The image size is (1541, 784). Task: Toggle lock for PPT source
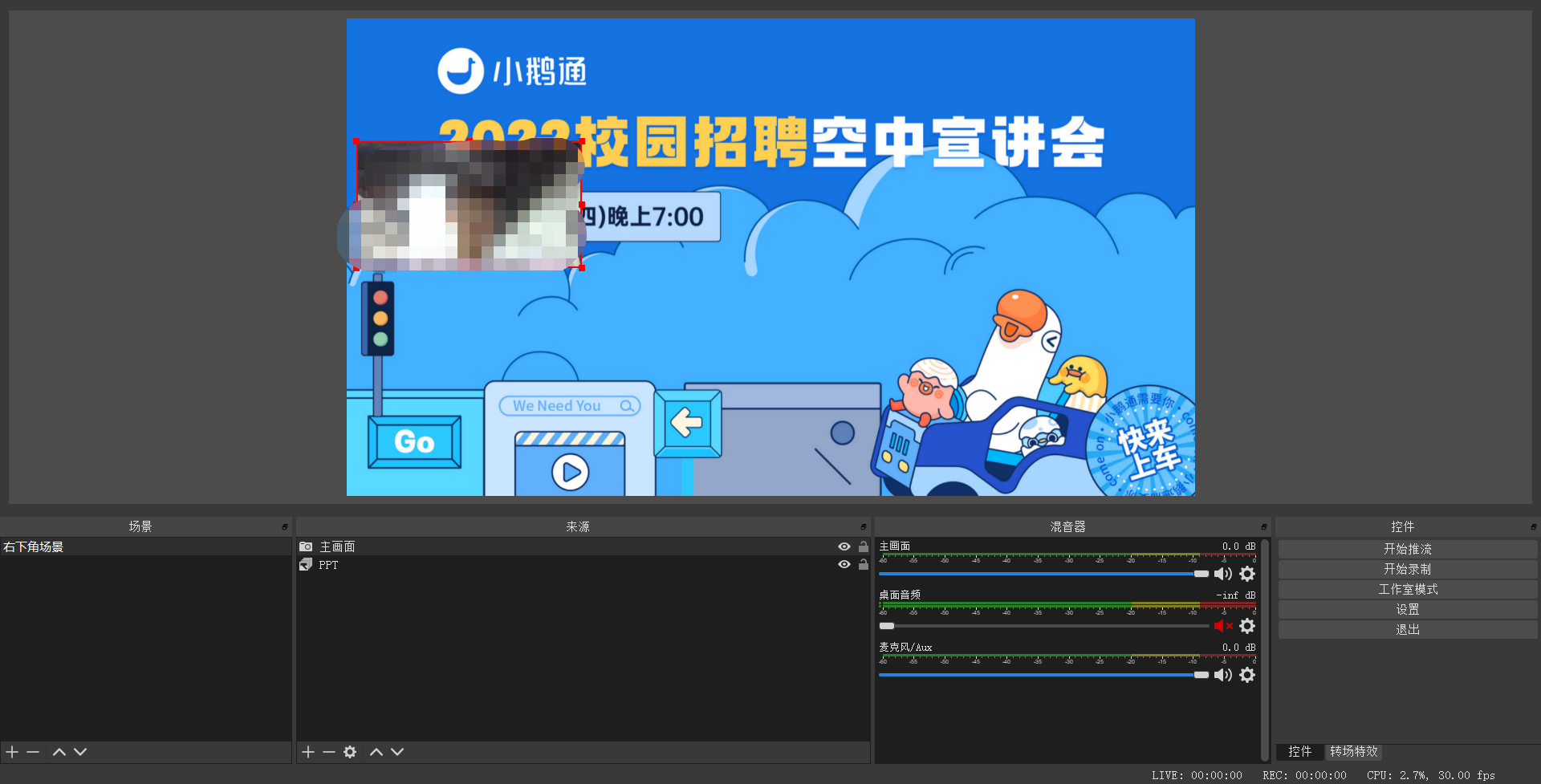pos(864,564)
